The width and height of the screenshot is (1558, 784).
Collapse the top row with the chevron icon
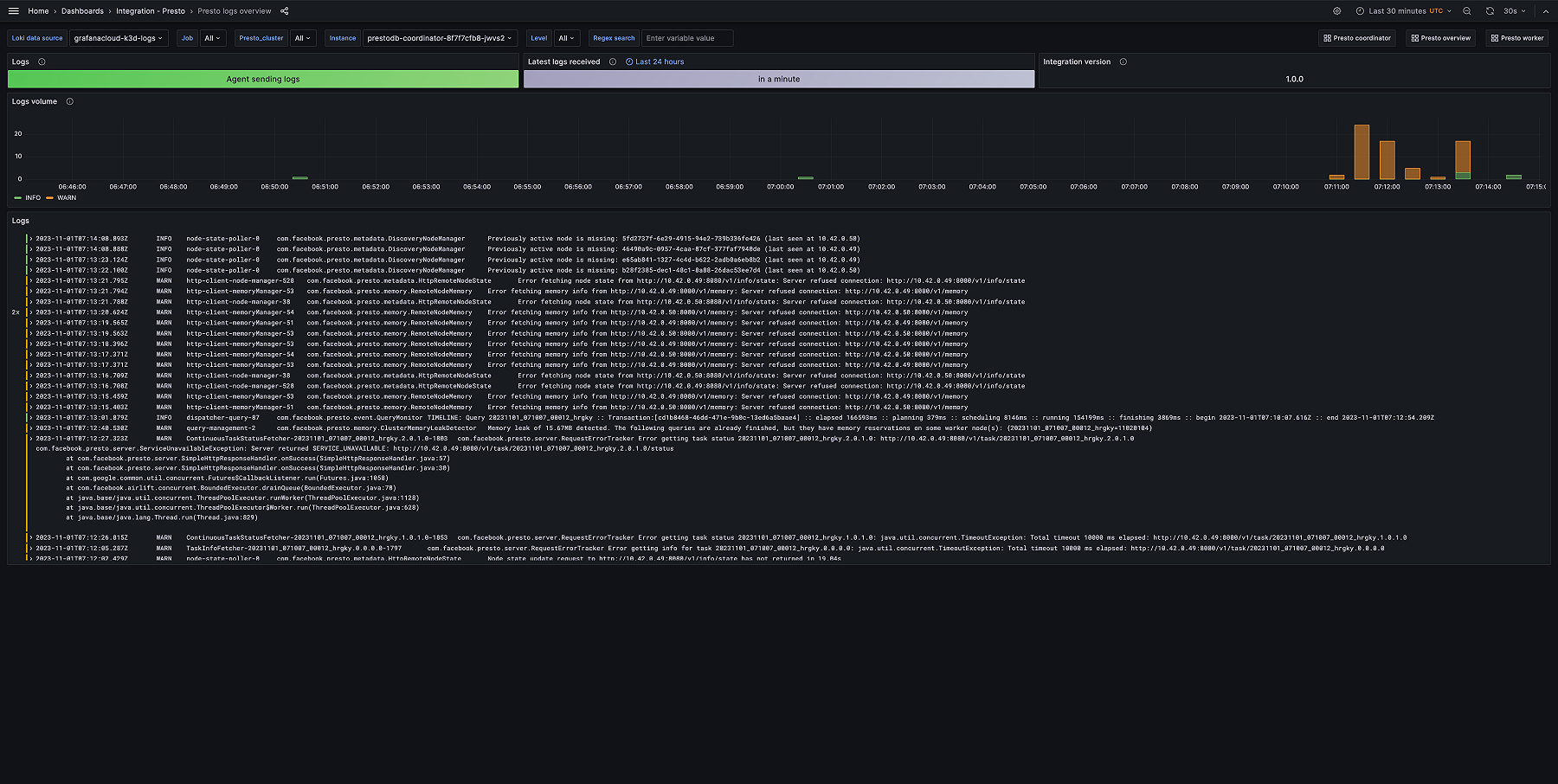(x=1546, y=10)
